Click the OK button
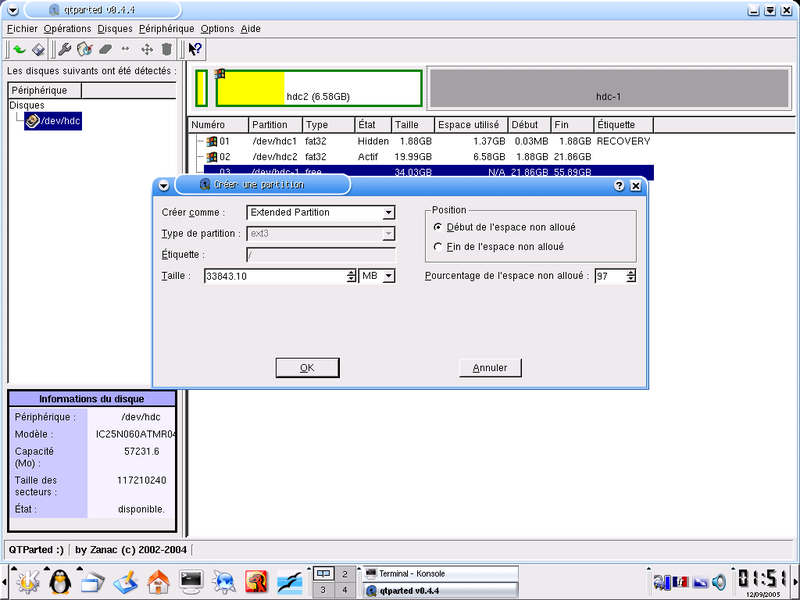This screenshot has width=800, height=600. tap(307, 368)
